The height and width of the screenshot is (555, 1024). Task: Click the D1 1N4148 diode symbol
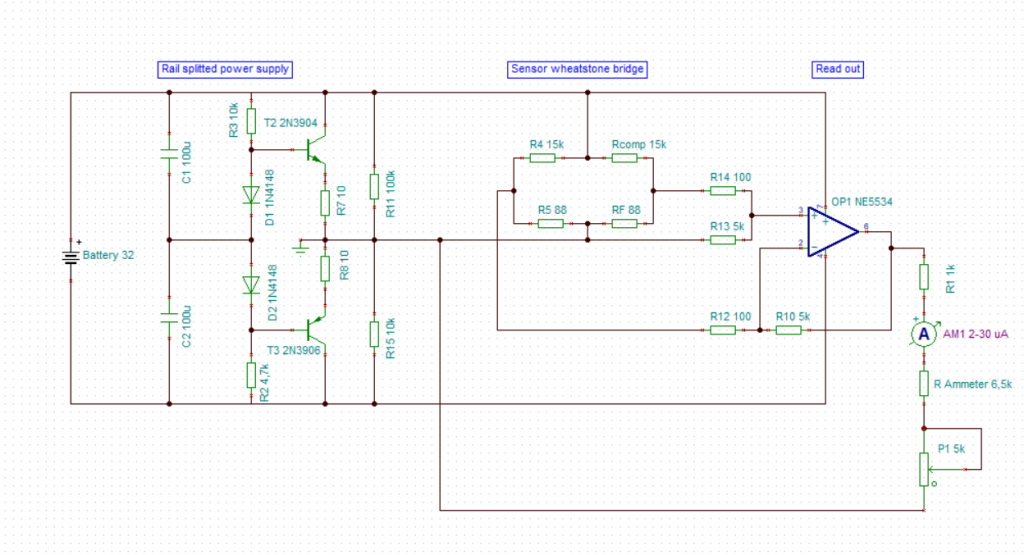pos(251,195)
